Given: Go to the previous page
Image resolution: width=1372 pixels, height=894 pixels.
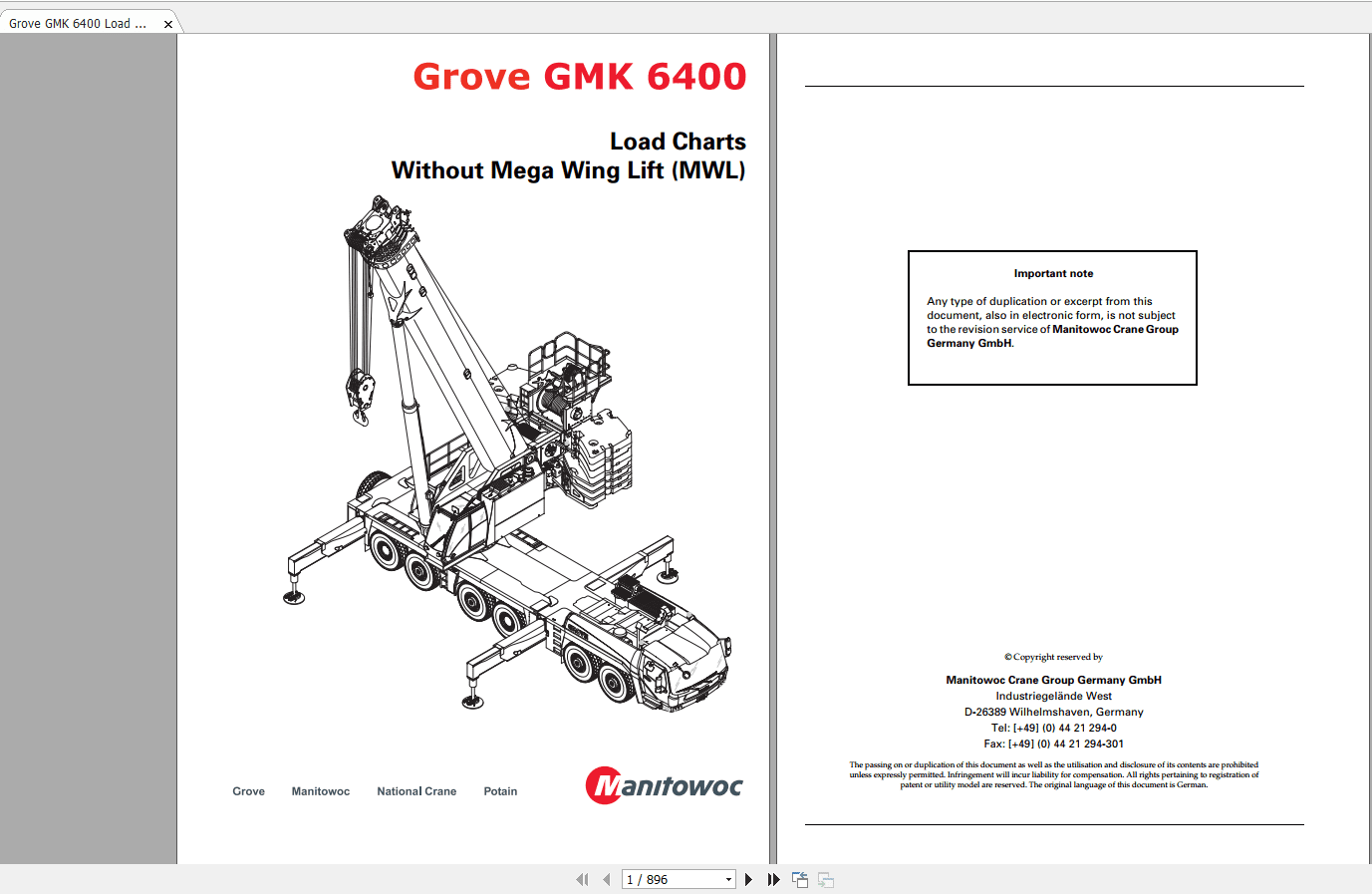Looking at the screenshot, I should 607,879.
